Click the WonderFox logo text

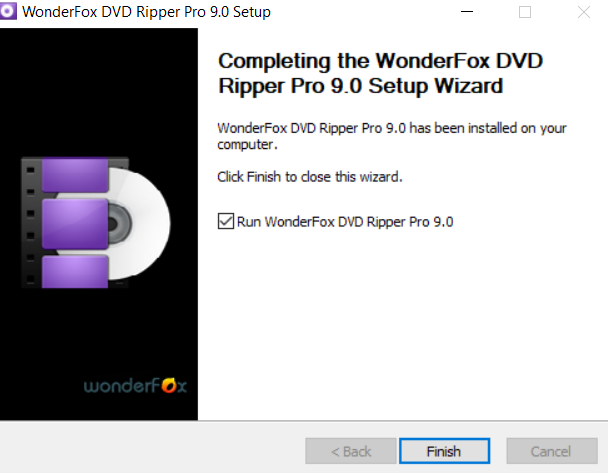coord(135,385)
